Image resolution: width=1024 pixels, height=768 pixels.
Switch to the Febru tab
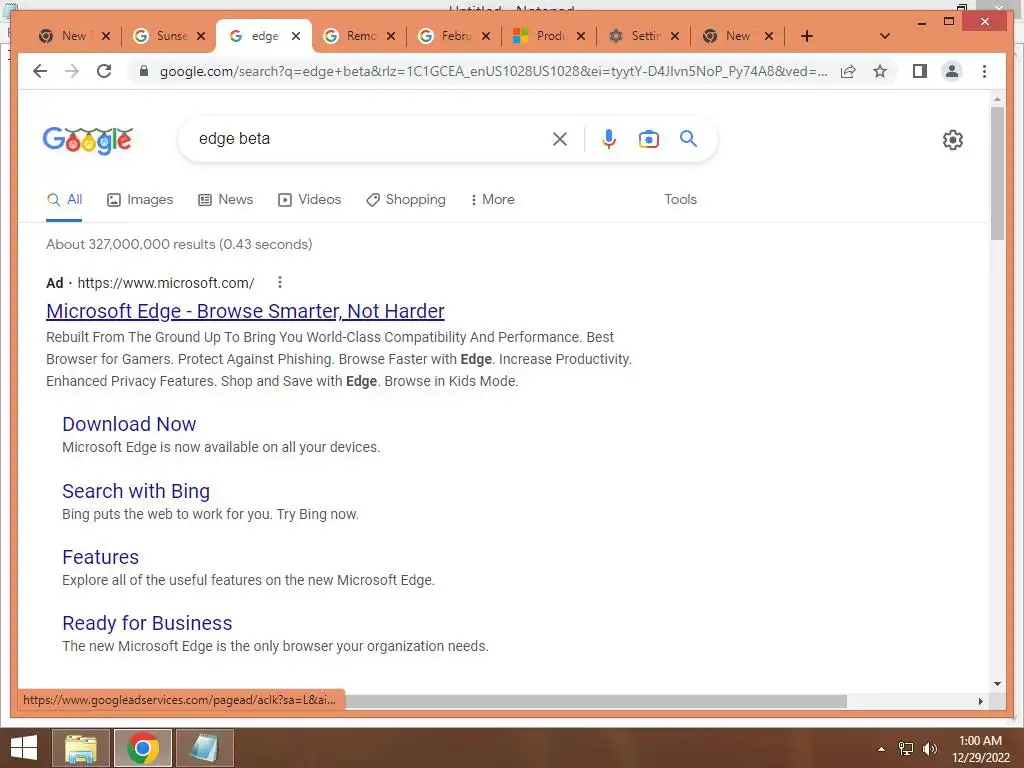(x=447, y=36)
